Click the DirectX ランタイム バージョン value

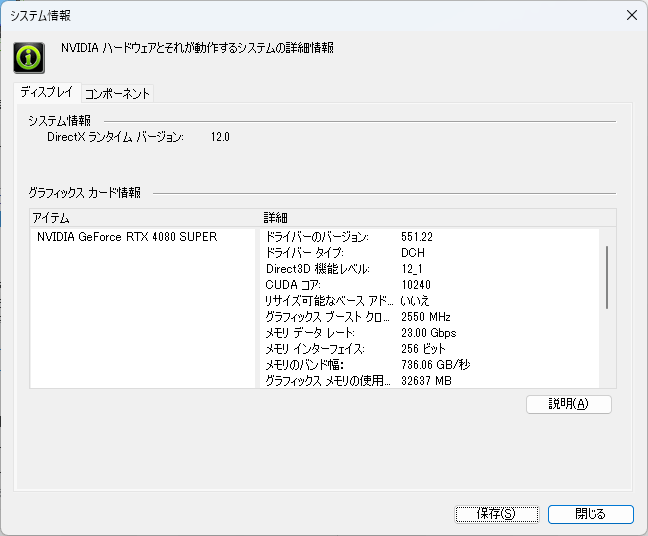[x=220, y=137]
